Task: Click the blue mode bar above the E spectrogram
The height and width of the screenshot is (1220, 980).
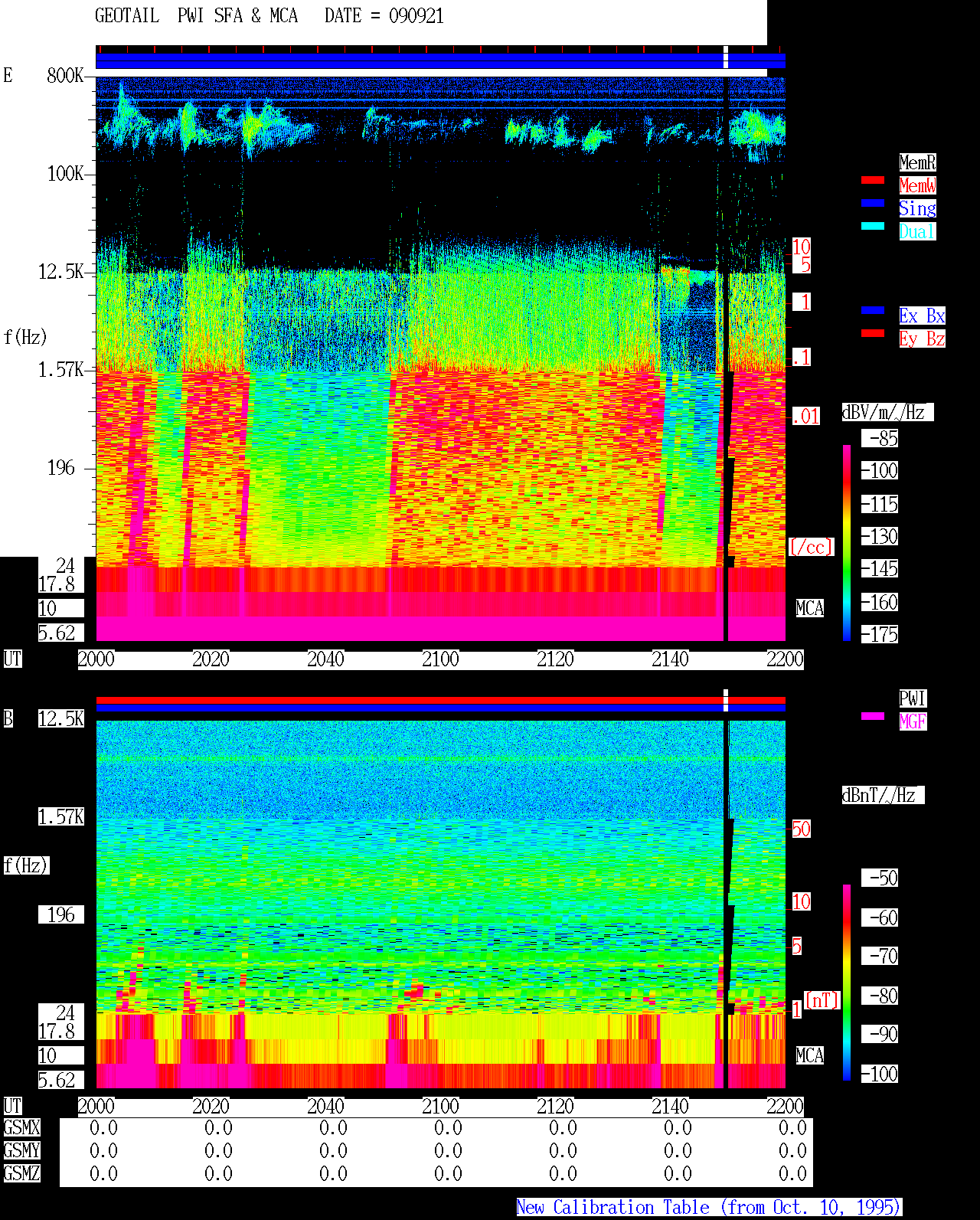Action: point(440,61)
